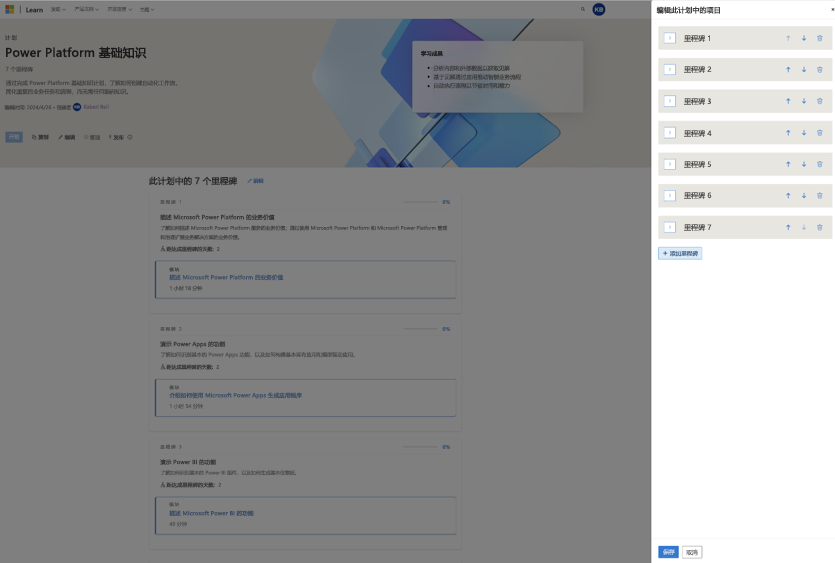Move 里程碑 2 up with its arrow
This screenshot has width=835, height=563.
788,70
